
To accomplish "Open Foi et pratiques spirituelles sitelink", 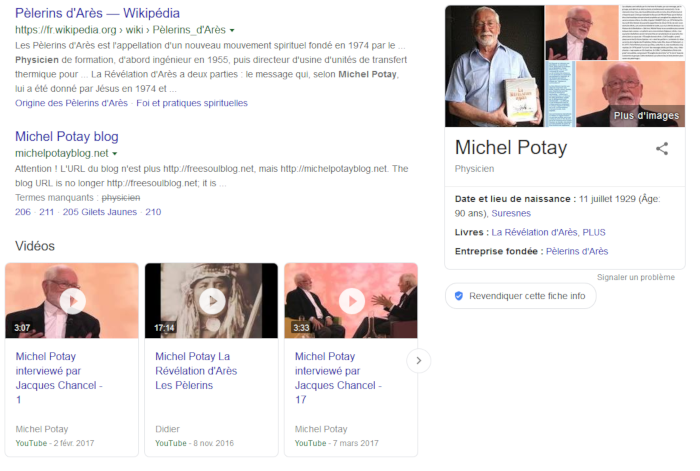I will point(192,103).
